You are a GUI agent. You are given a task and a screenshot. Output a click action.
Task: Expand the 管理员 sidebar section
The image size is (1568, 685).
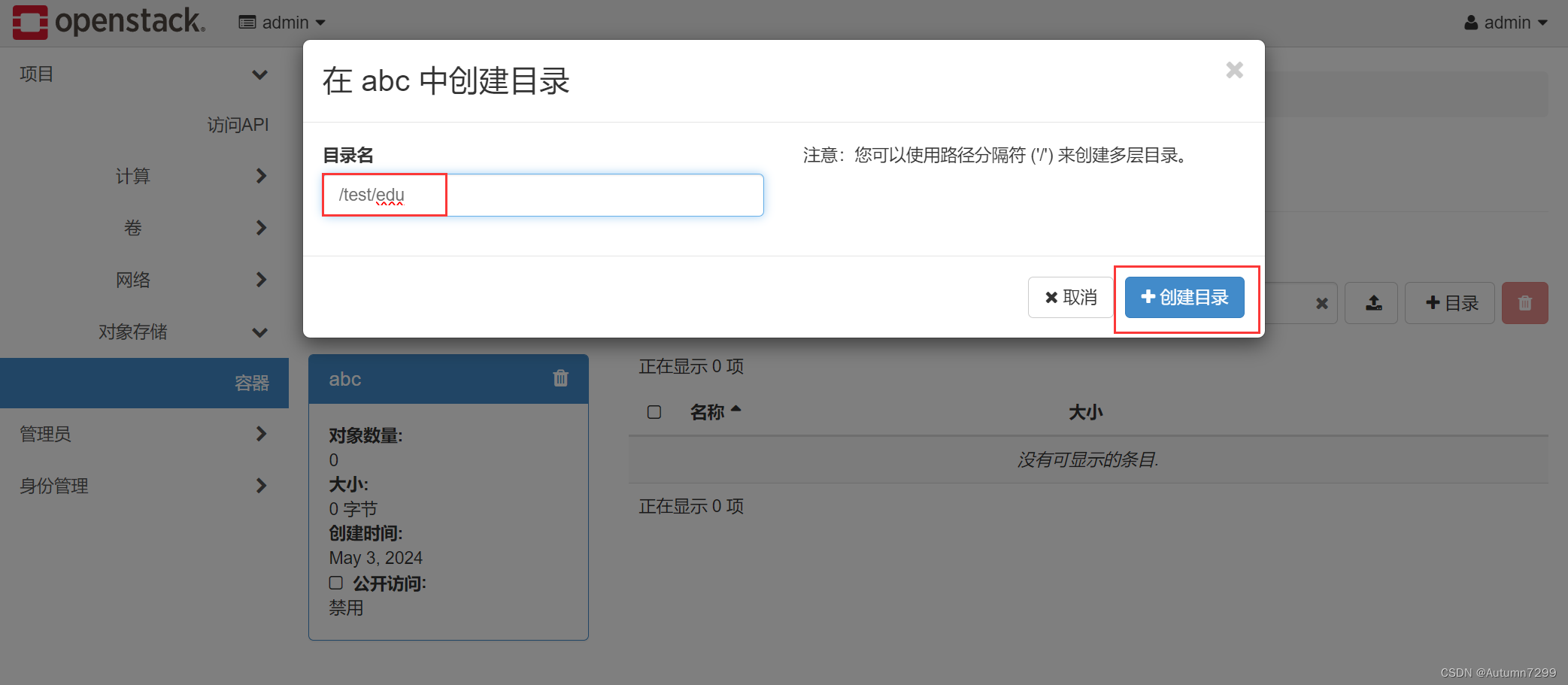point(144,434)
